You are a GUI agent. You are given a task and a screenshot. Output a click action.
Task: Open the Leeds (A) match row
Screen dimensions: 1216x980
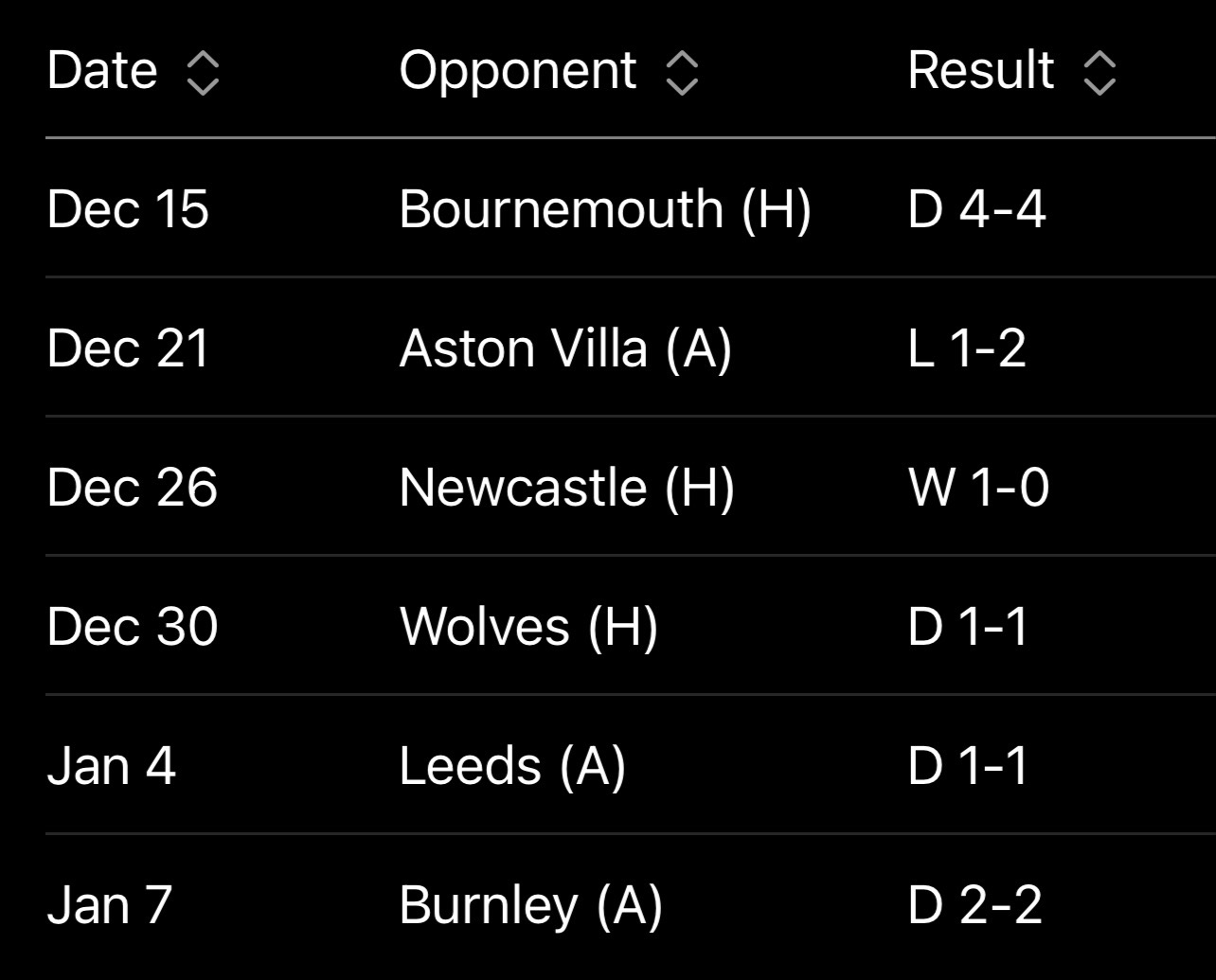631,765
